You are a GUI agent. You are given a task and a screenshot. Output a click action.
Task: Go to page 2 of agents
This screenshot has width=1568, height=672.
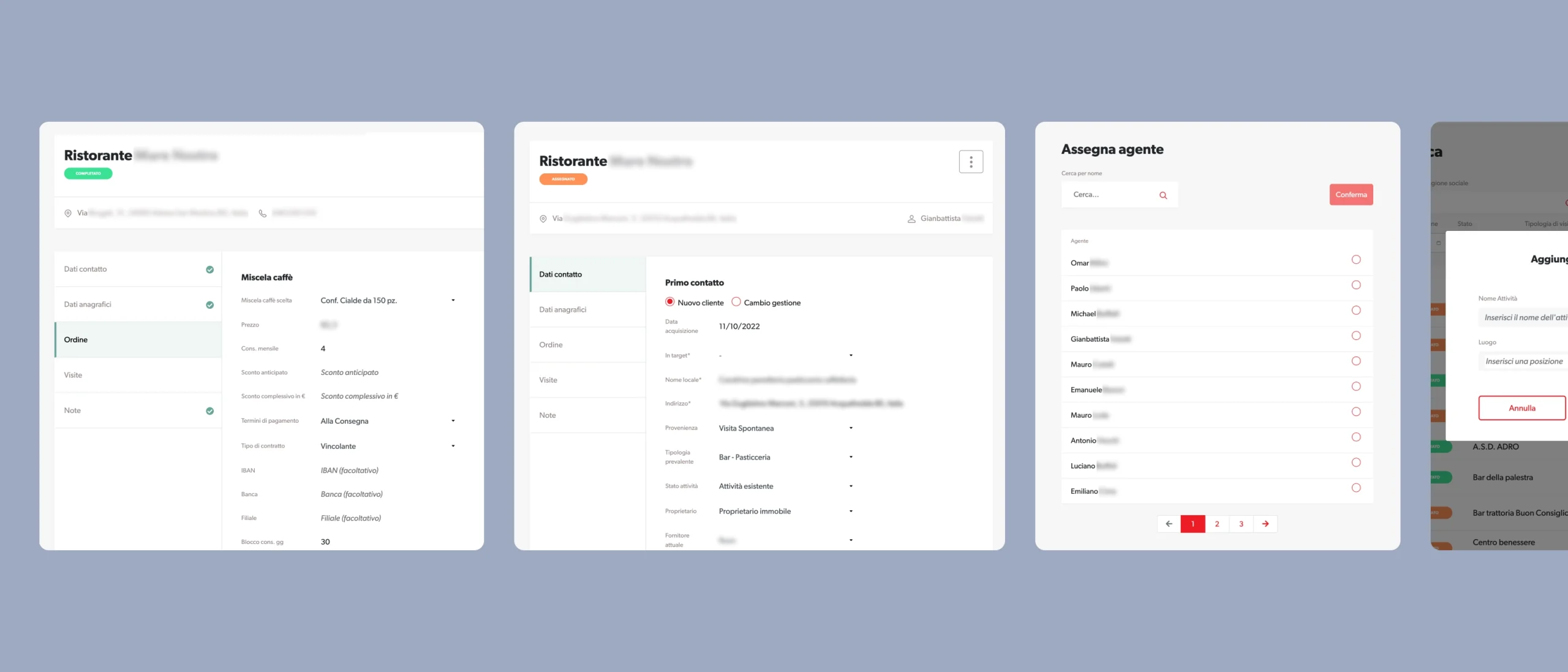[1217, 524]
